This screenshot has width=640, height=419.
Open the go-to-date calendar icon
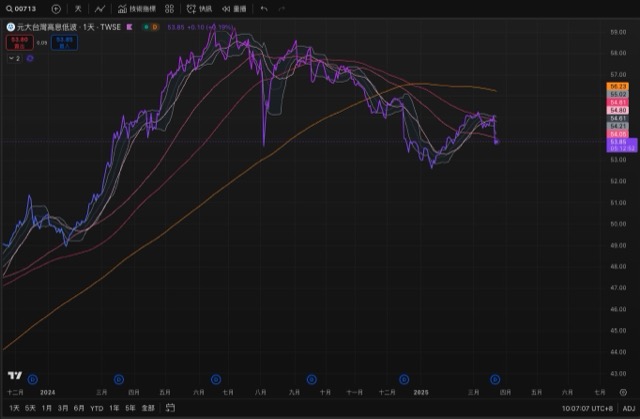(x=171, y=408)
